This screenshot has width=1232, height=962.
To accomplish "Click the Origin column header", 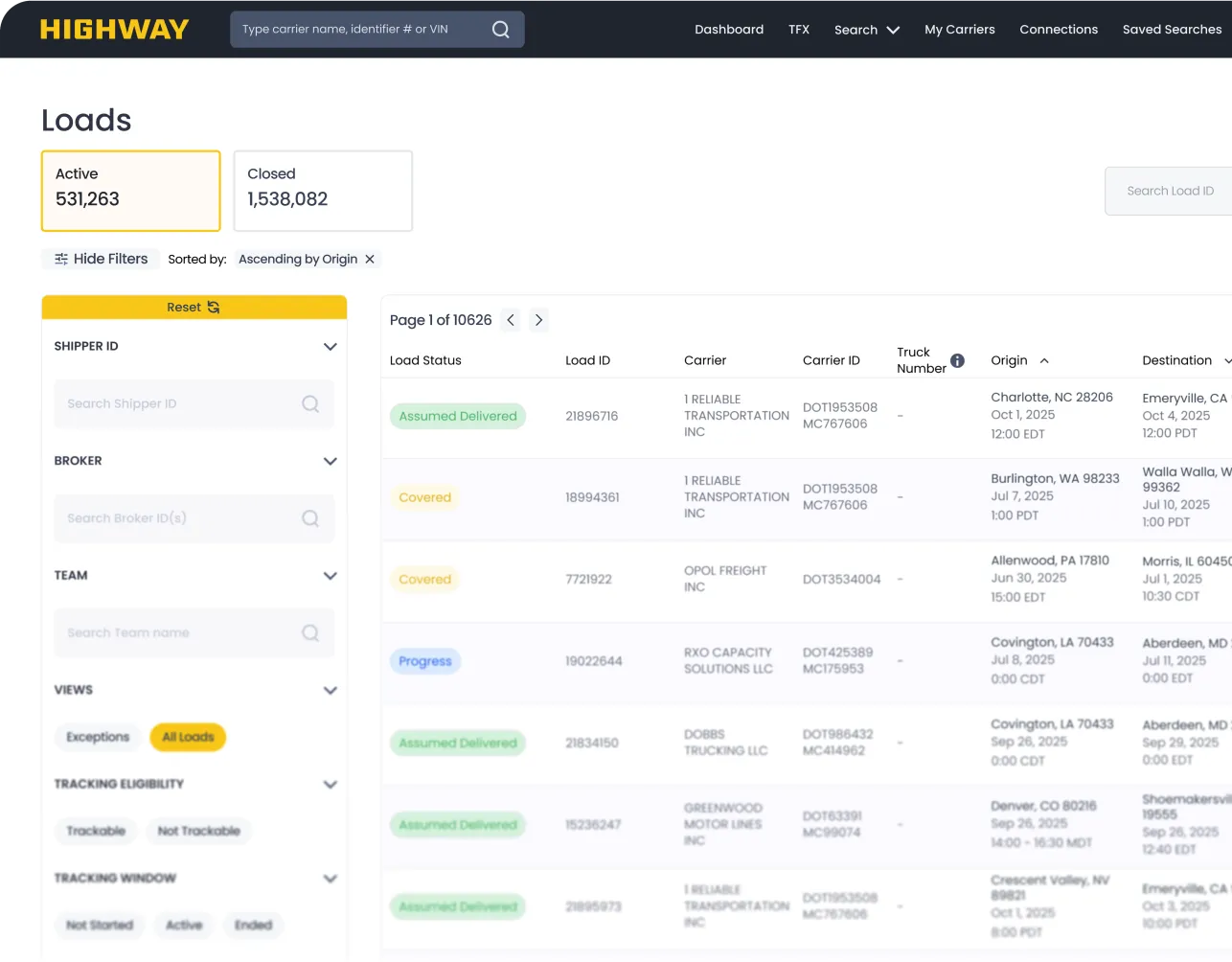I will pyautogui.click(x=1009, y=360).
